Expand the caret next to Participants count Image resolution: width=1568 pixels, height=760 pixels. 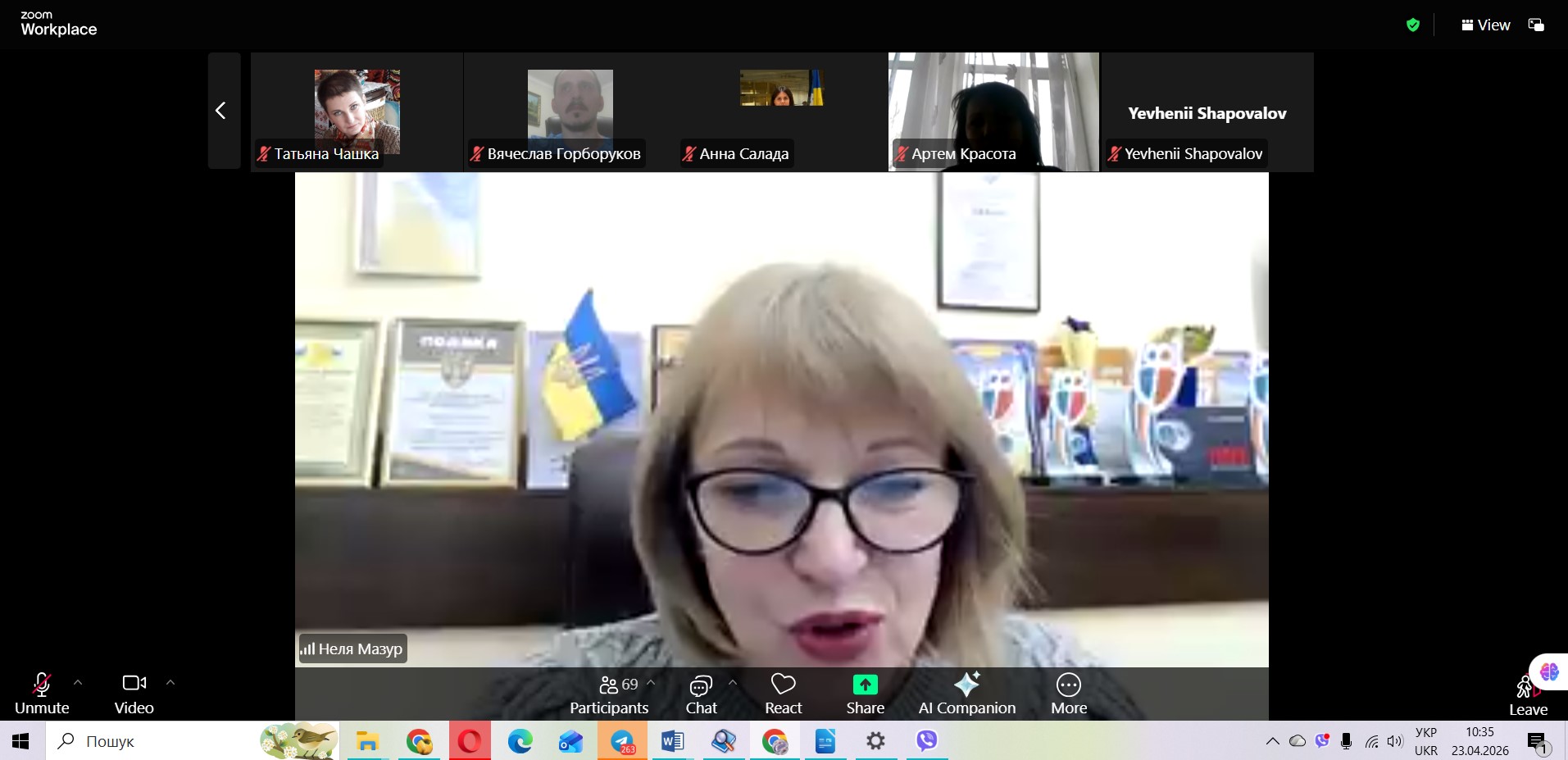(x=651, y=682)
